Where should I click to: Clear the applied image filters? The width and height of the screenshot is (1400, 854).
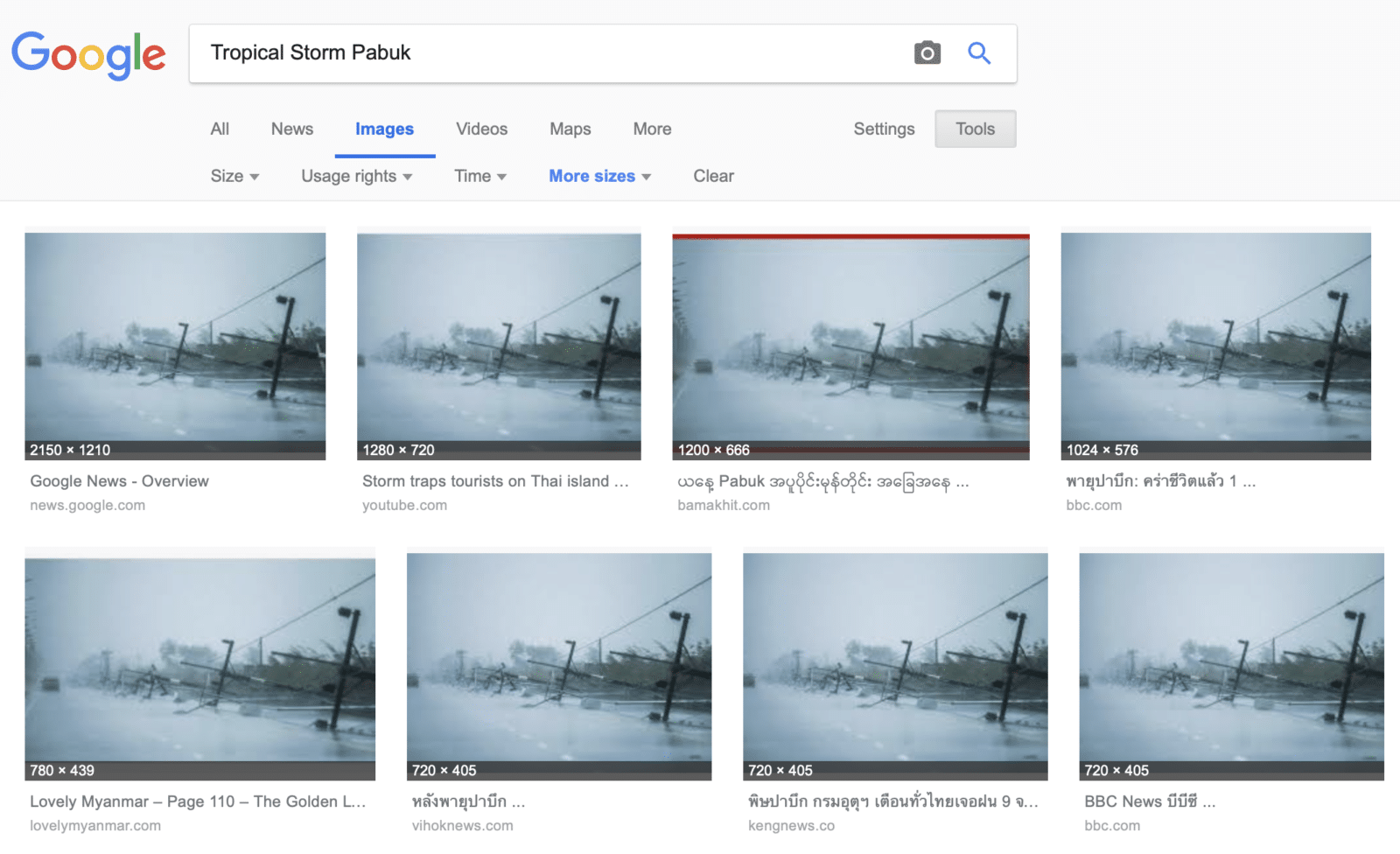click(713, 176)
